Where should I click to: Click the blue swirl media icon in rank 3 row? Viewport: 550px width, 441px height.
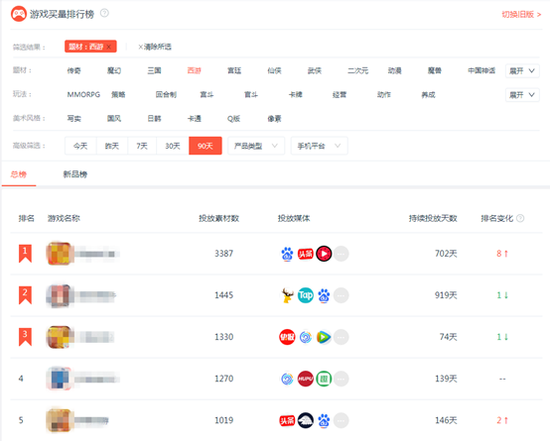click(x=306, y=337)
